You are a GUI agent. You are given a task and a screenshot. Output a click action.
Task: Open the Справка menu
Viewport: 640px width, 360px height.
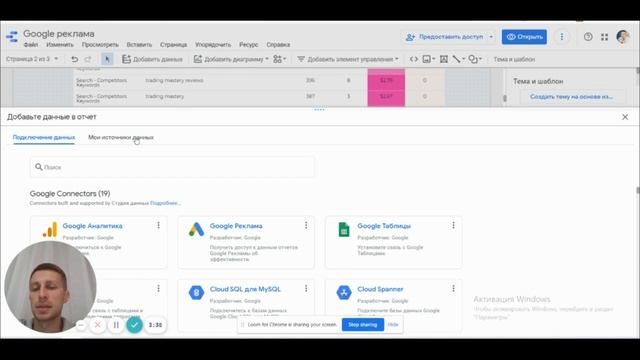coord(278,44)
